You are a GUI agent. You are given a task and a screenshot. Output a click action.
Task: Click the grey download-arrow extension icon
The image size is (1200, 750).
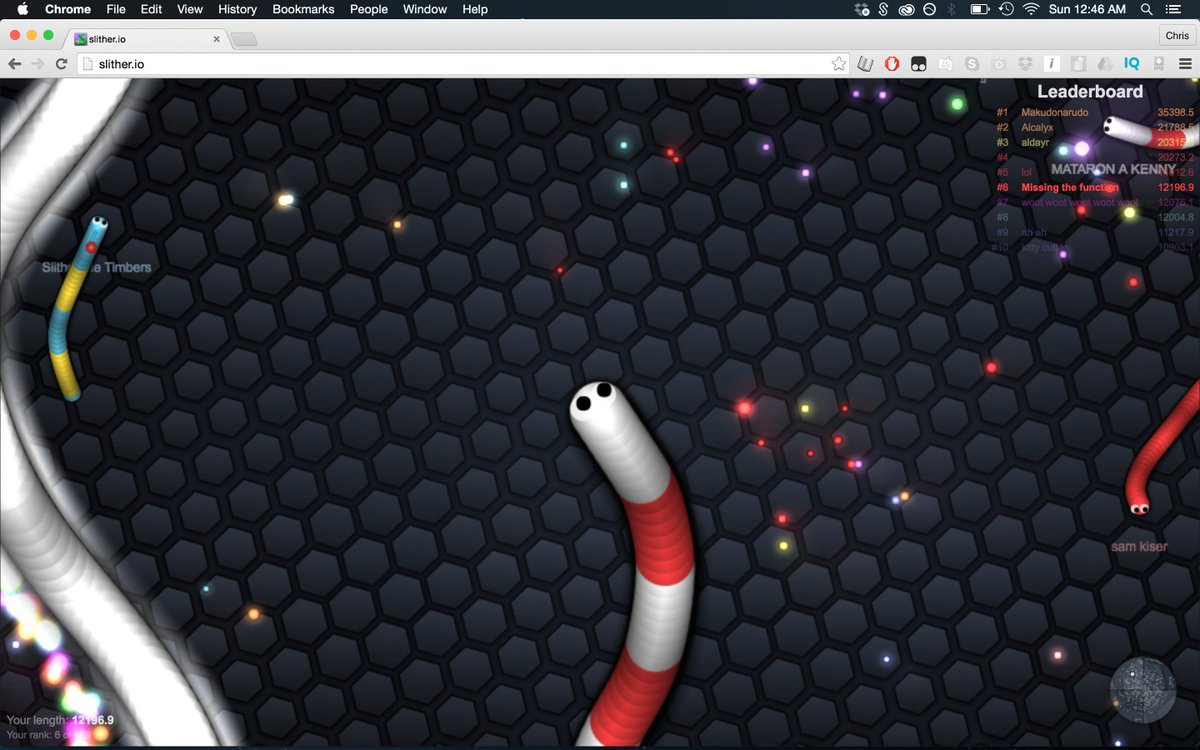coord(1158,63)
